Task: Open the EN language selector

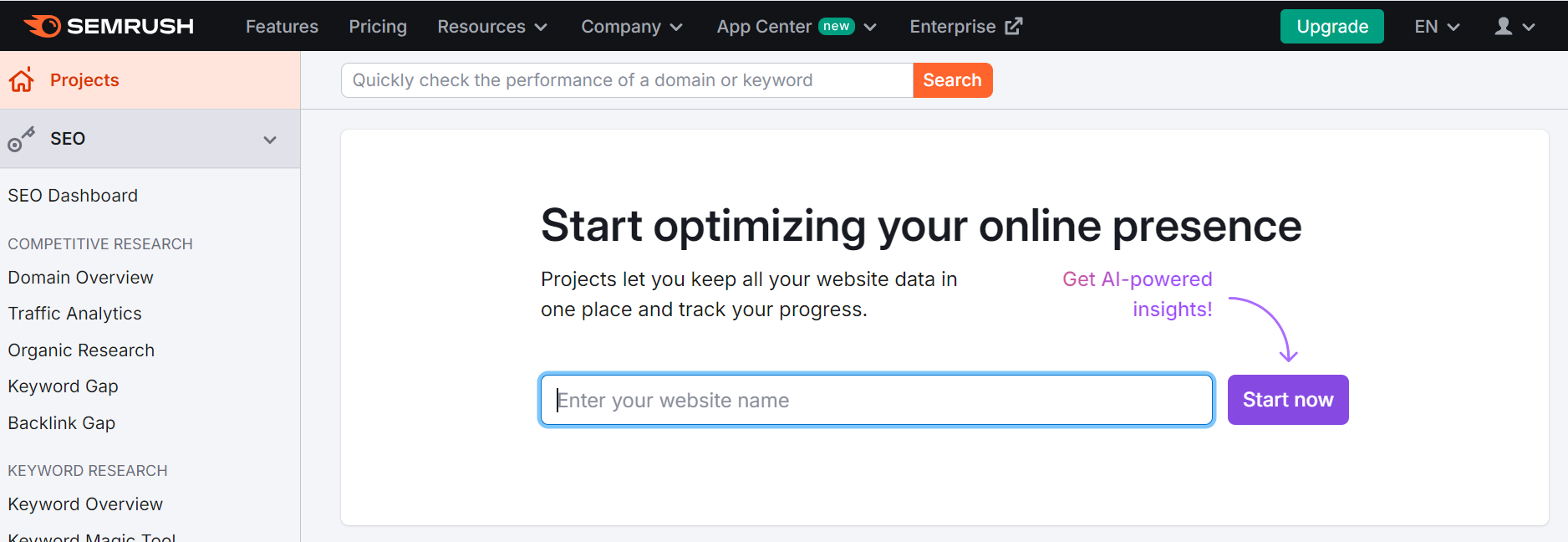Action: (1437, 27)
